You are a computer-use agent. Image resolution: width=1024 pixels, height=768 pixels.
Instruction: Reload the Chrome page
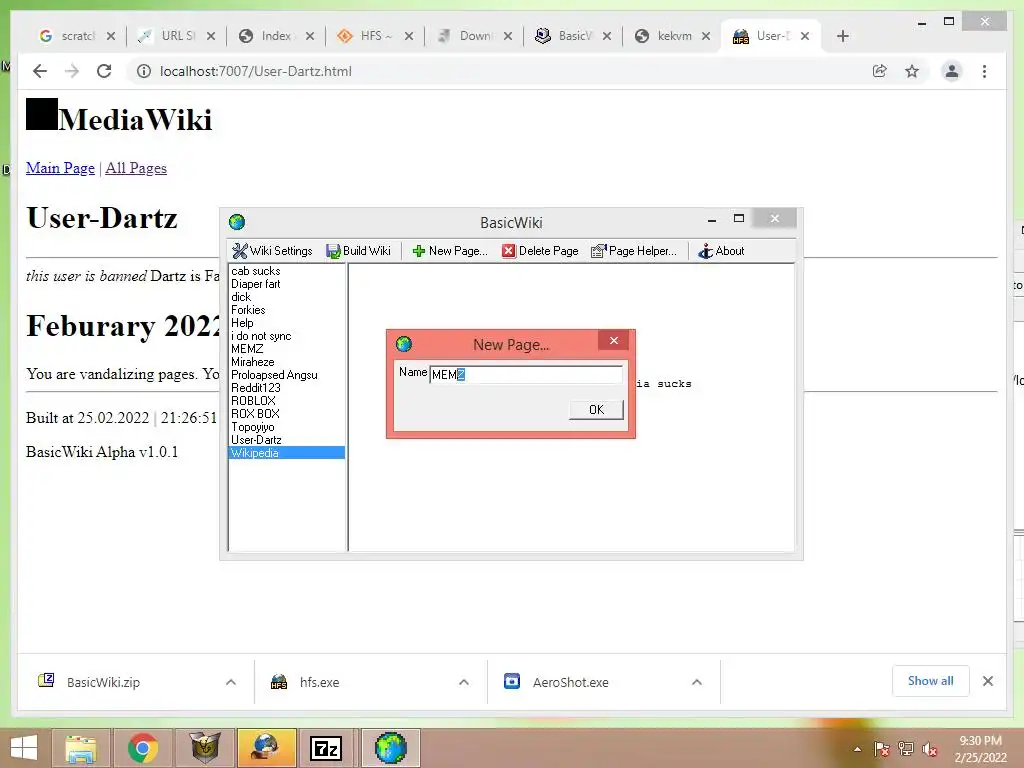click(104, 71)
